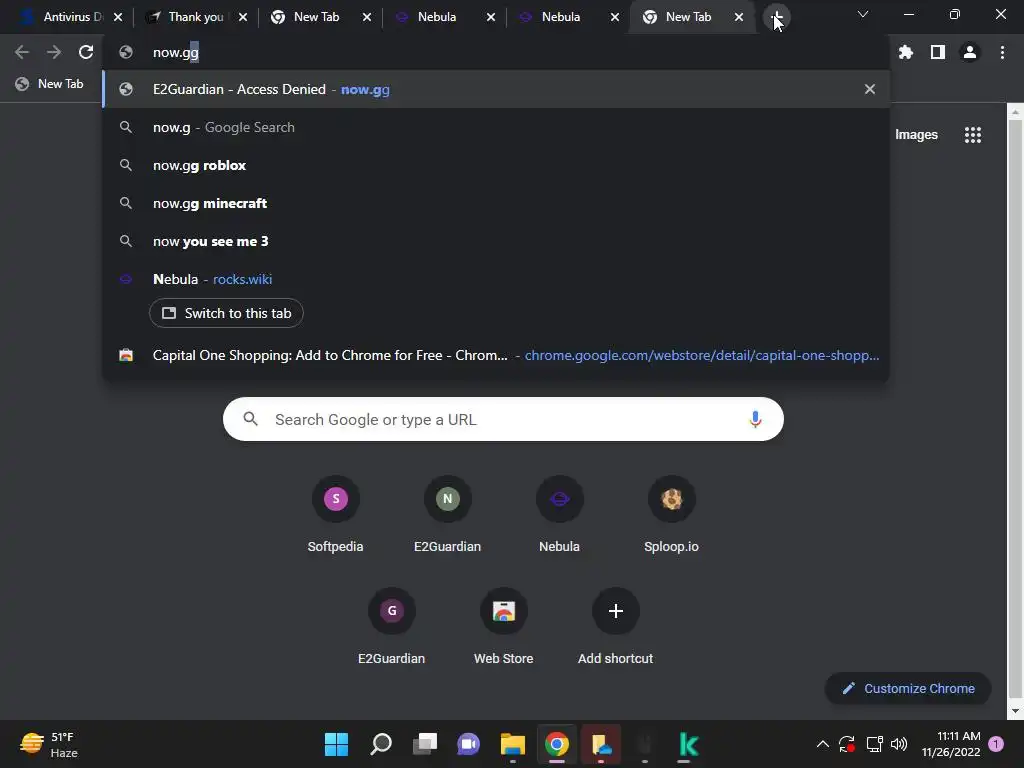
Task: Open Chrome's three-dot menu
Action: click(1002, 52)
